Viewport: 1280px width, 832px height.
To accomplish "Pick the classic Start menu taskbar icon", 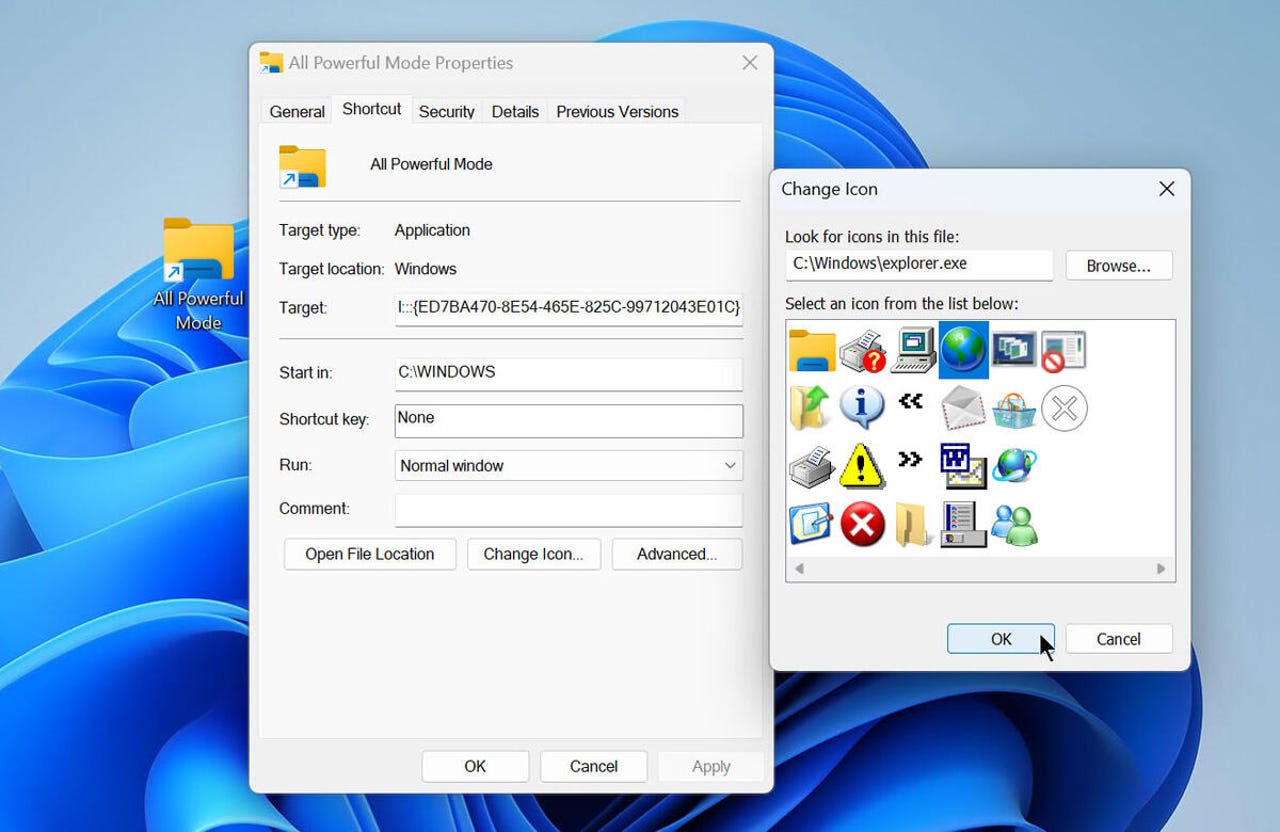I will tap(964, 524).
